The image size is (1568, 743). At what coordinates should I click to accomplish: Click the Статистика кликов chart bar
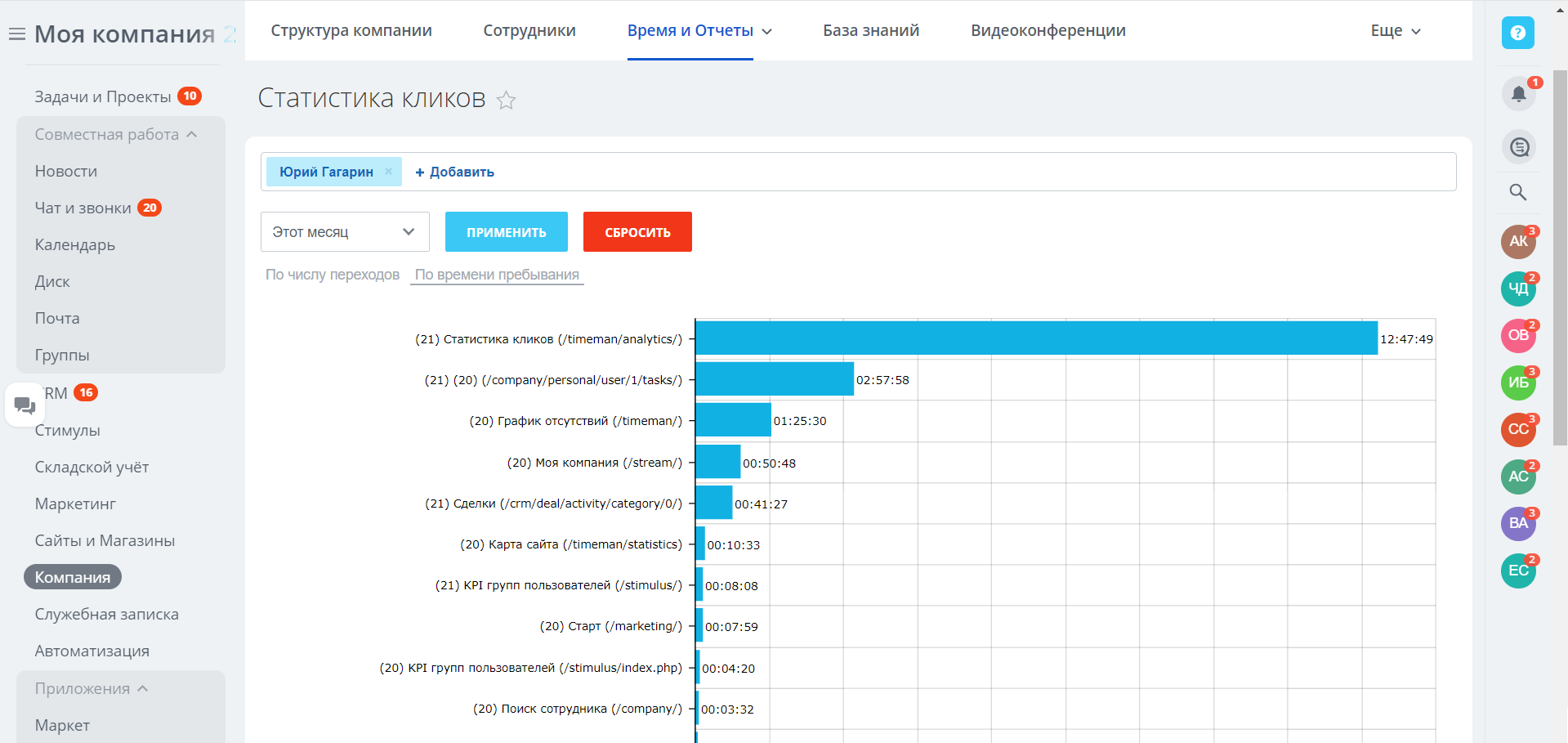(x=1036, y=338)
